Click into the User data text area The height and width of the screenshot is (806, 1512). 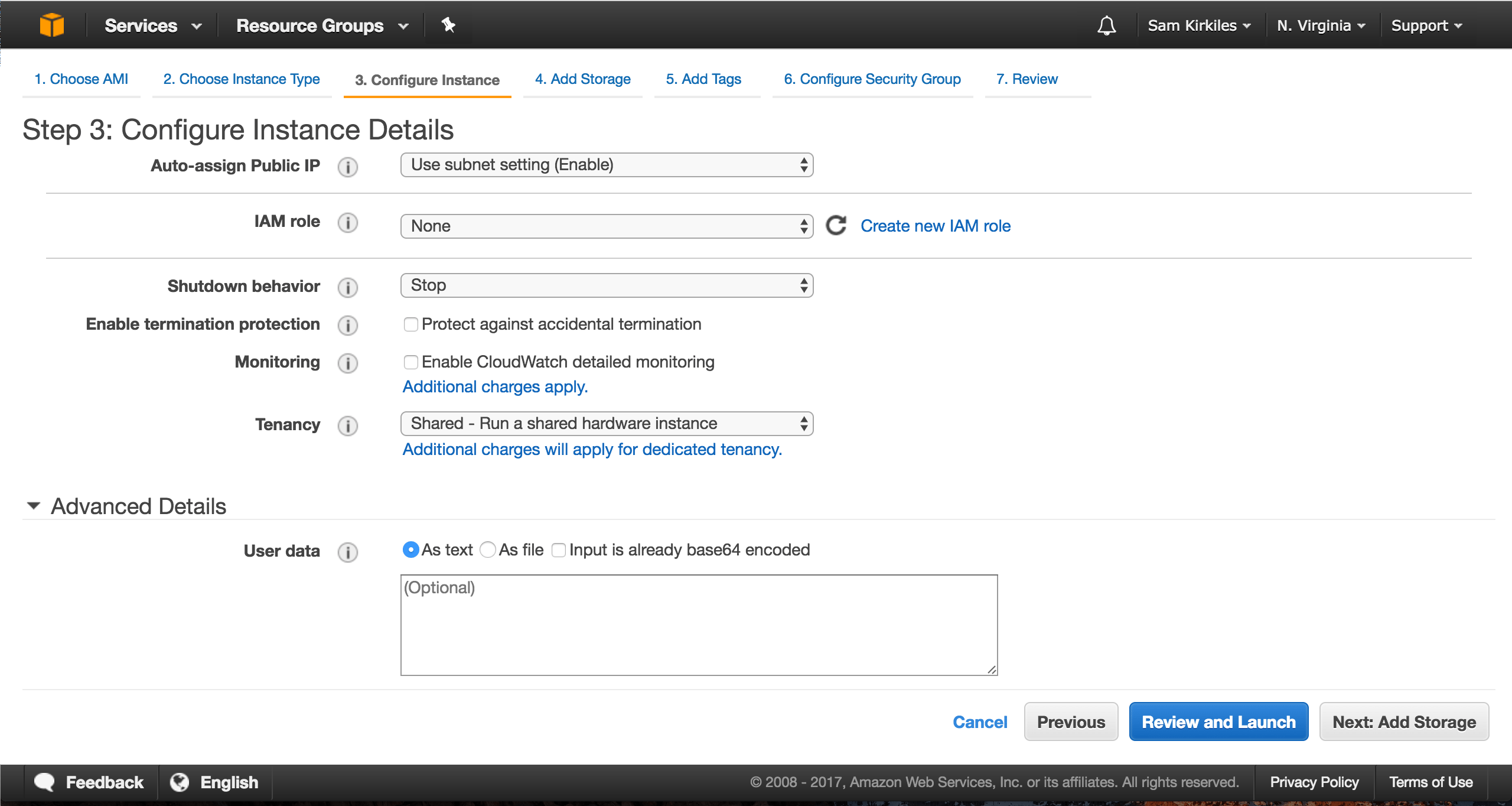(699, 625)
